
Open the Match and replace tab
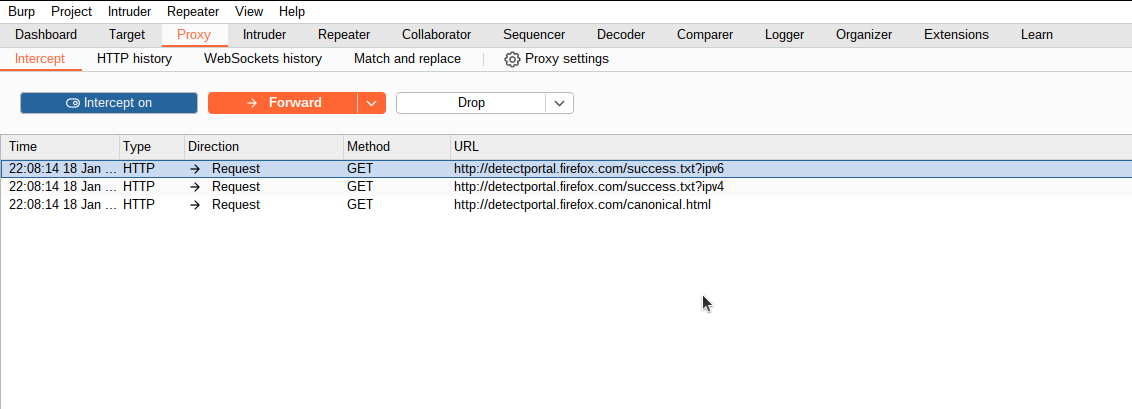pyautogui.click(x=407, y=58)
